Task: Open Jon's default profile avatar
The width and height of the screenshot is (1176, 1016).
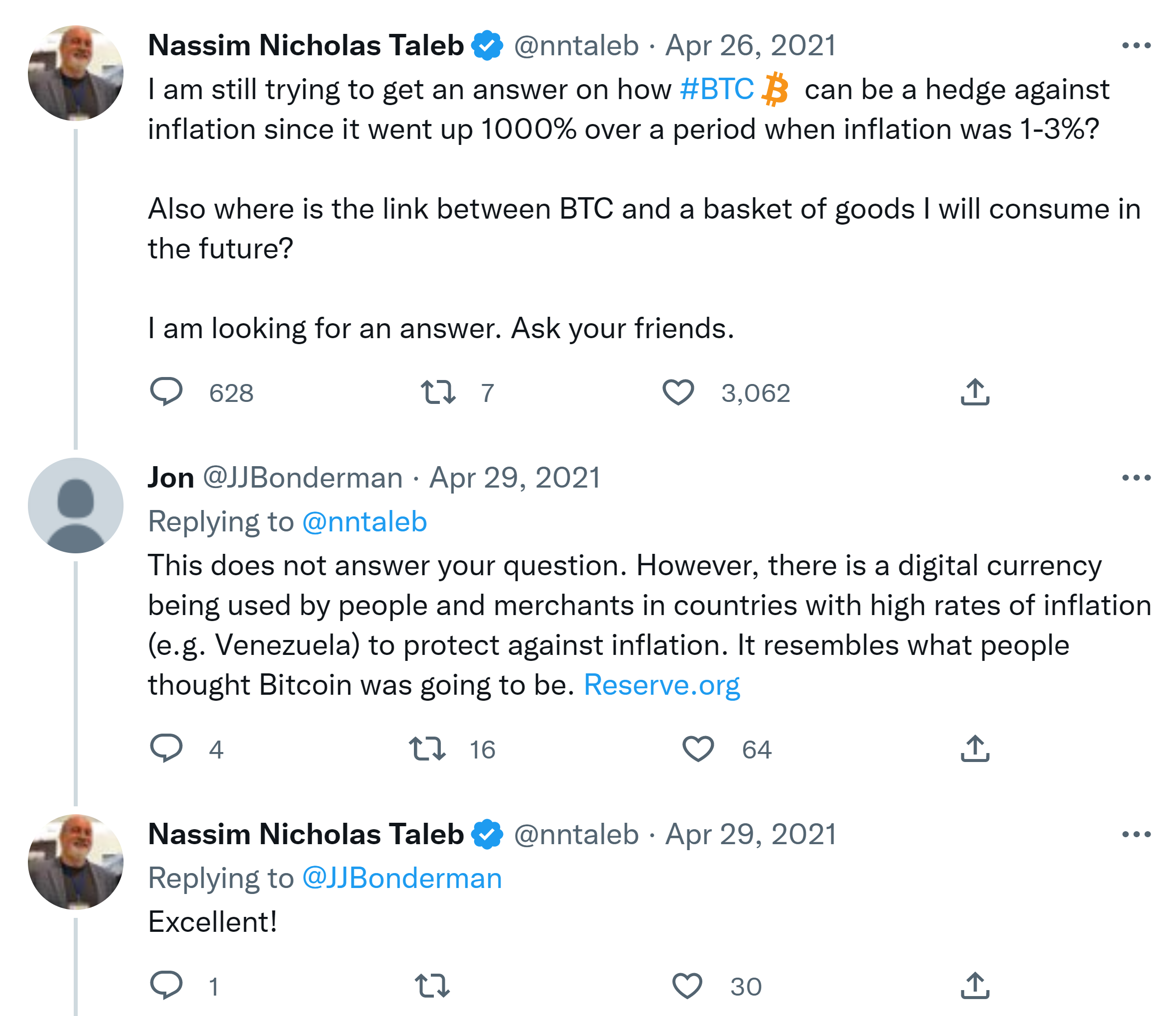Action: pyautogui.click(x=76, y=506)
